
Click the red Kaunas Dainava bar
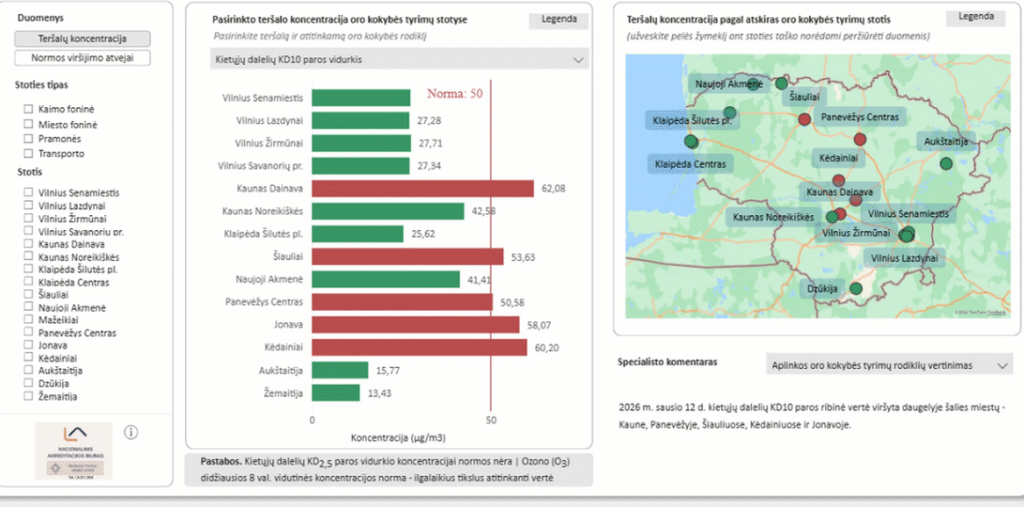click(x=422, y=188)
